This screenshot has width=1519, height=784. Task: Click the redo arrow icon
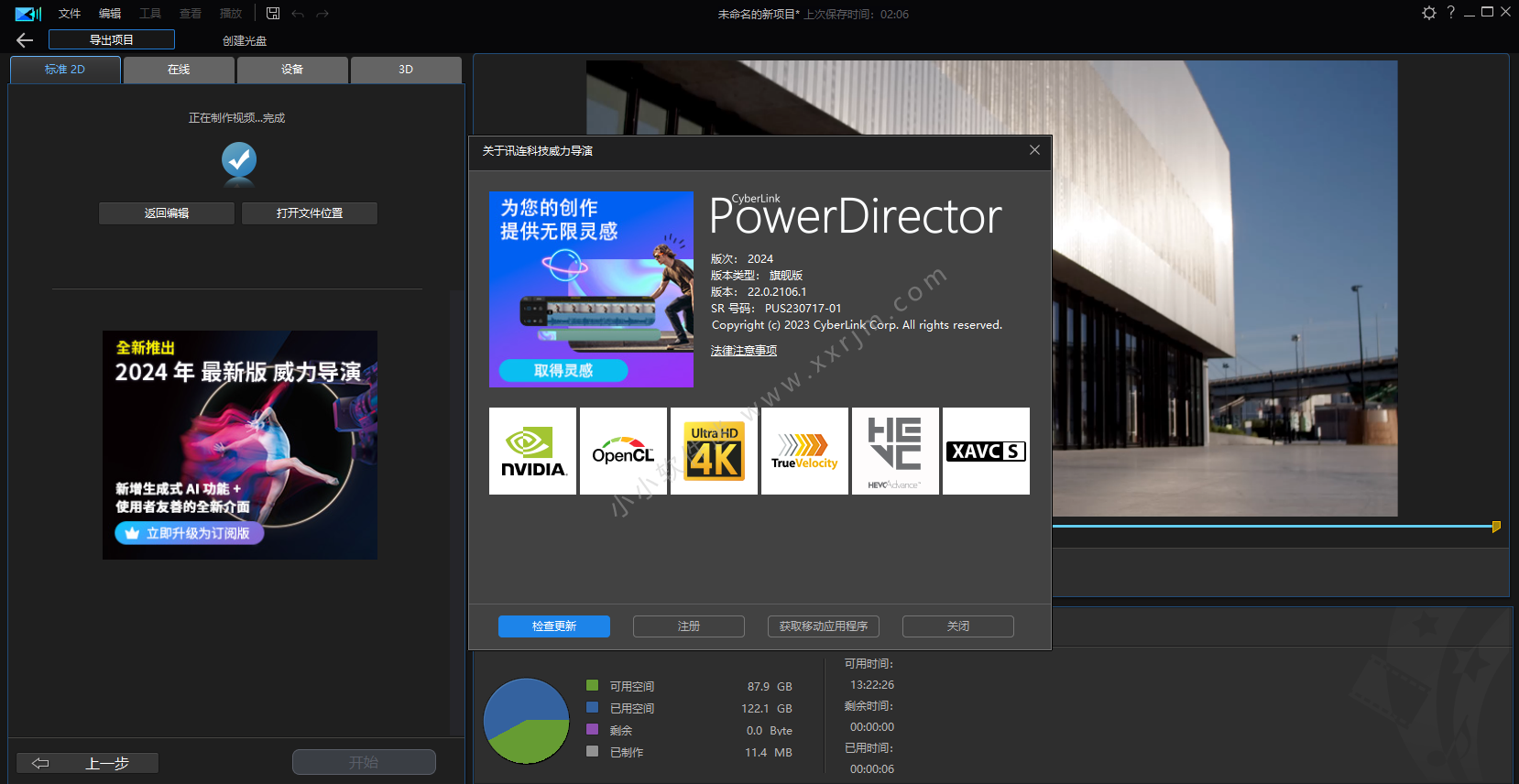tap(322, 14)
